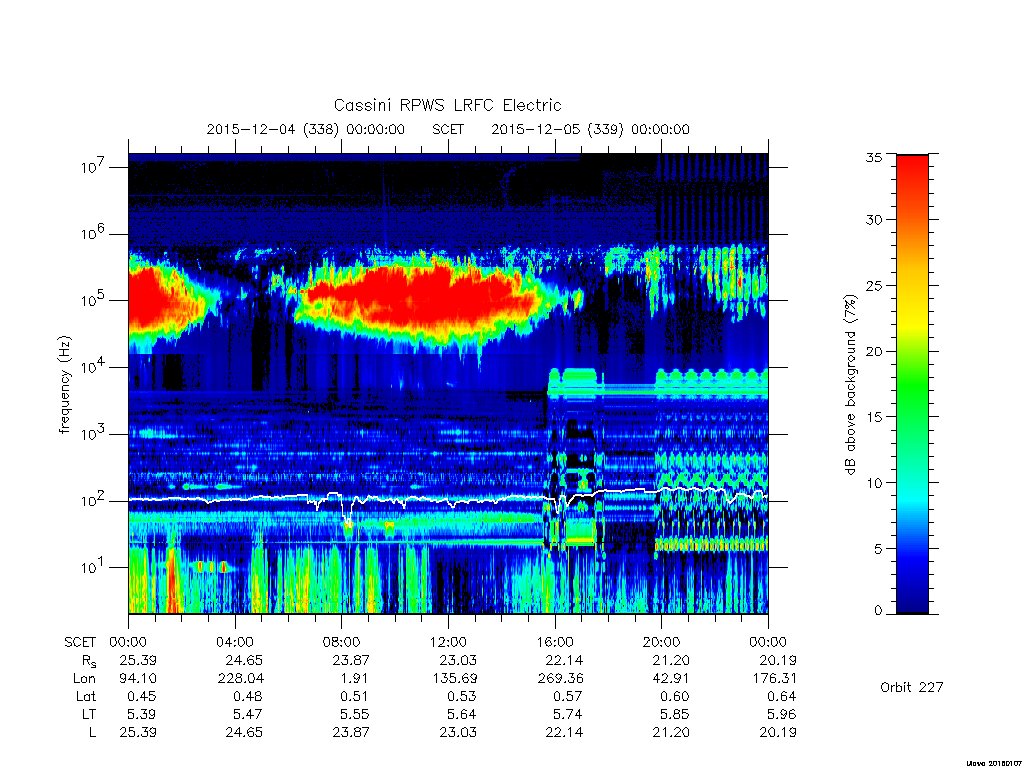This screenshot has width=1024, height=768.
Task: Click the 12:00 time tick label
Action: coord(448,642)
